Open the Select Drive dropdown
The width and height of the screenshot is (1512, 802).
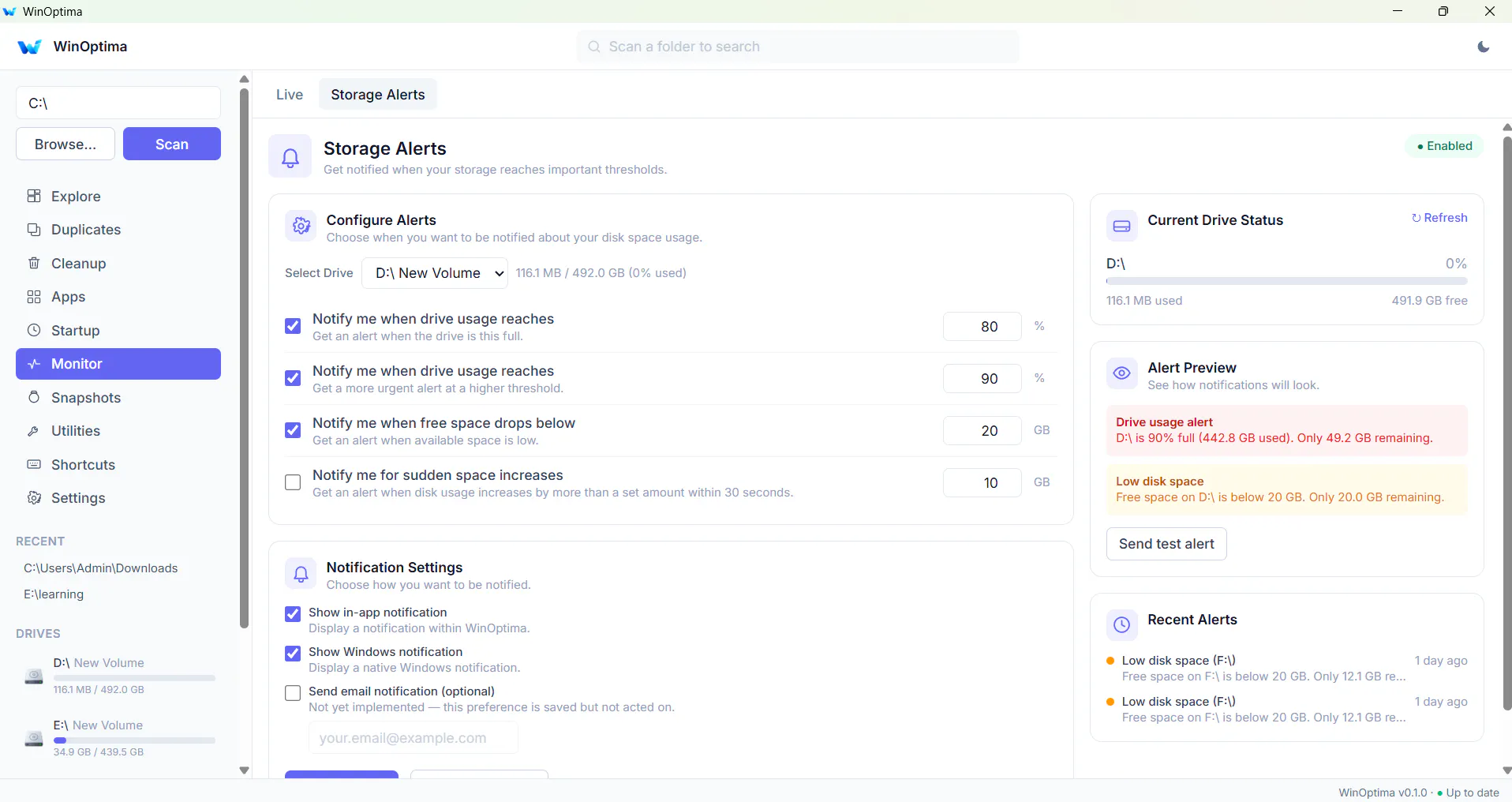click(x=435, y=273)
